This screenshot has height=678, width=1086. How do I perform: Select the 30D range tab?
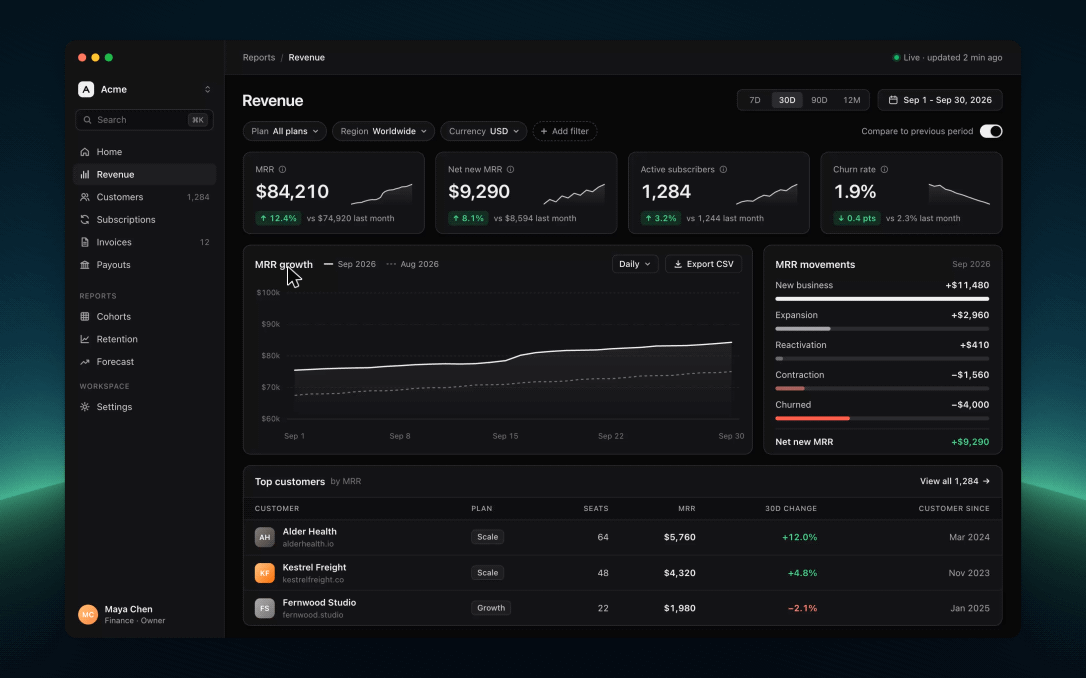(x=787, y=100)
